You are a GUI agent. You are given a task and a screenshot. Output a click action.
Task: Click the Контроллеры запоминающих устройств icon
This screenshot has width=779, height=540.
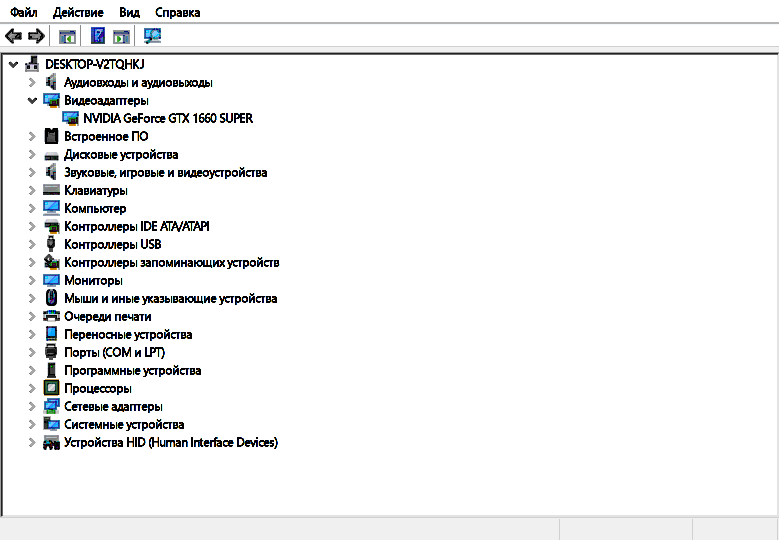pyautogui.click(x=52, y=262)
